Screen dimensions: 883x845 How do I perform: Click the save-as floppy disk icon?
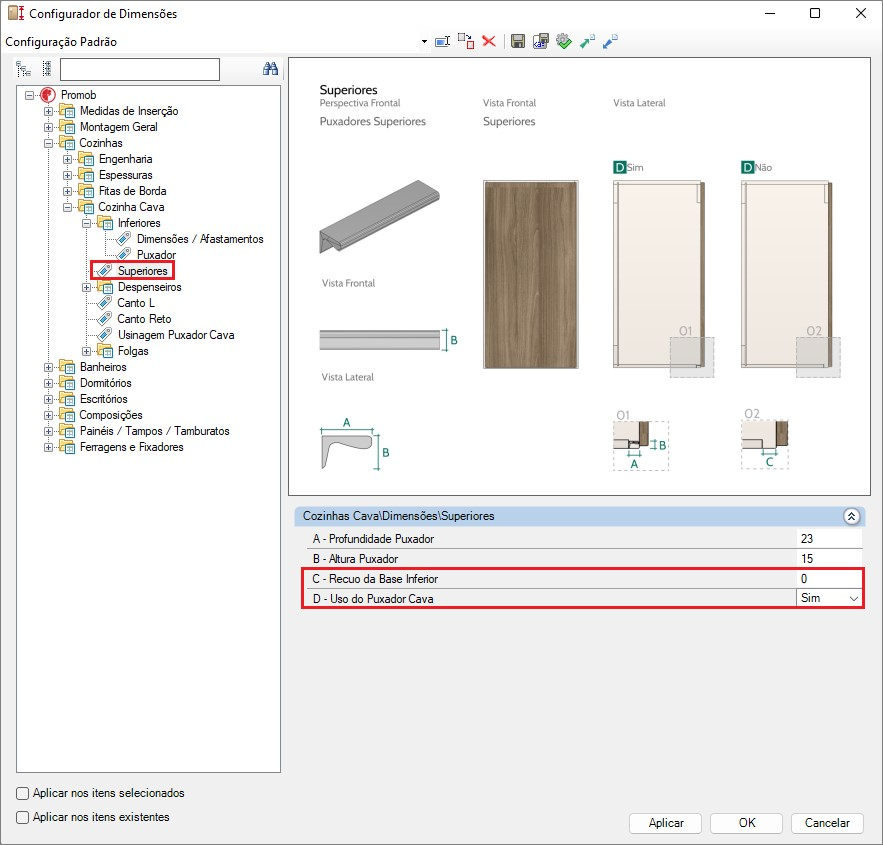pos(541,41)
